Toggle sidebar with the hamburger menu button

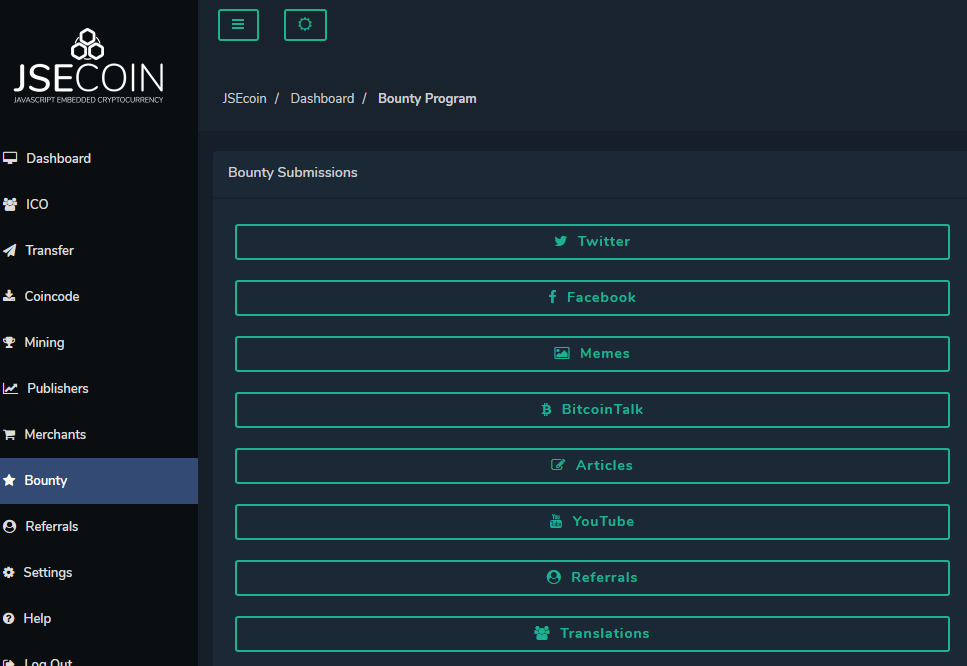238,25
